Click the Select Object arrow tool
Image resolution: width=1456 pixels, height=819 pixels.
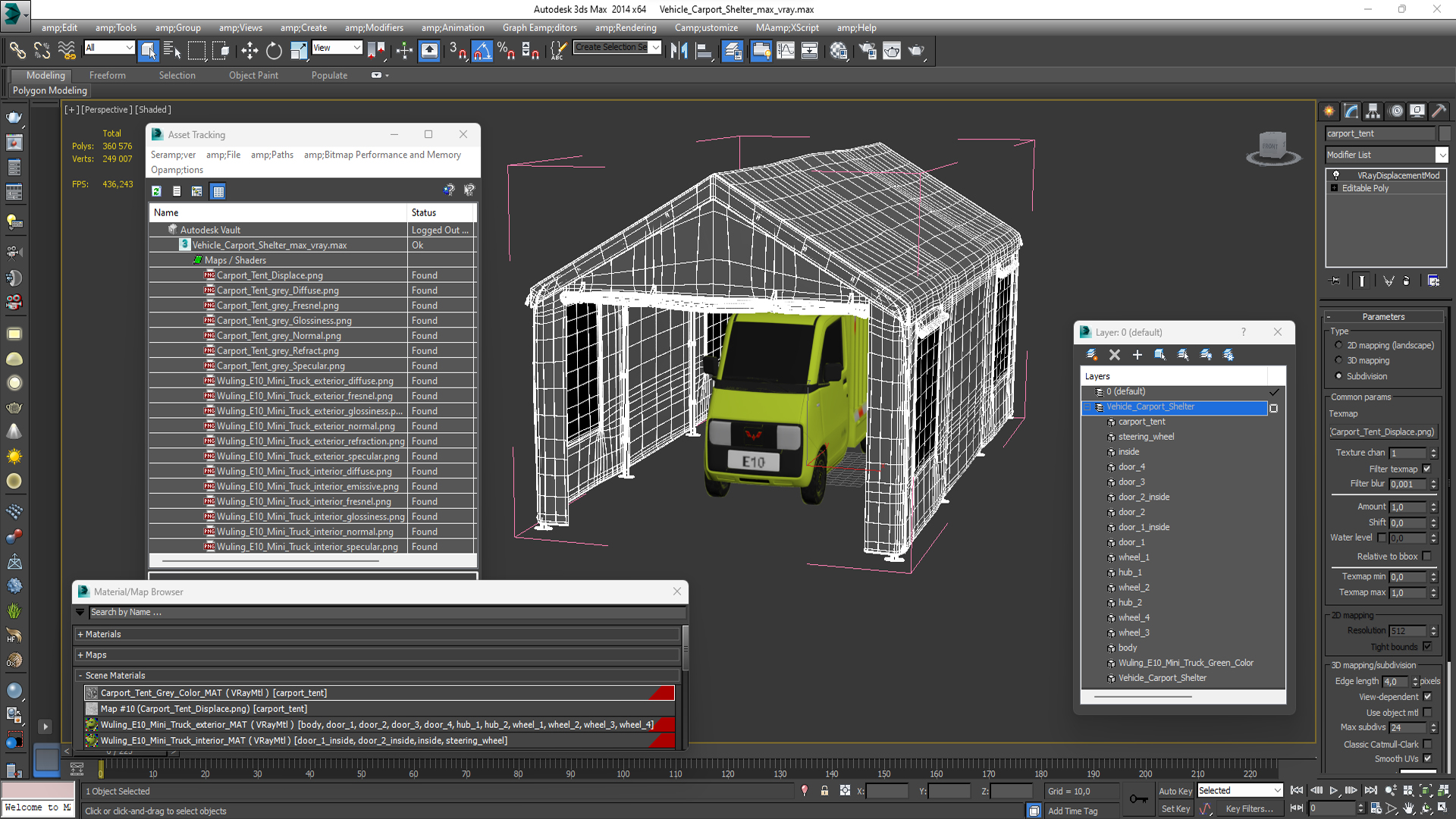pos(149,51)
